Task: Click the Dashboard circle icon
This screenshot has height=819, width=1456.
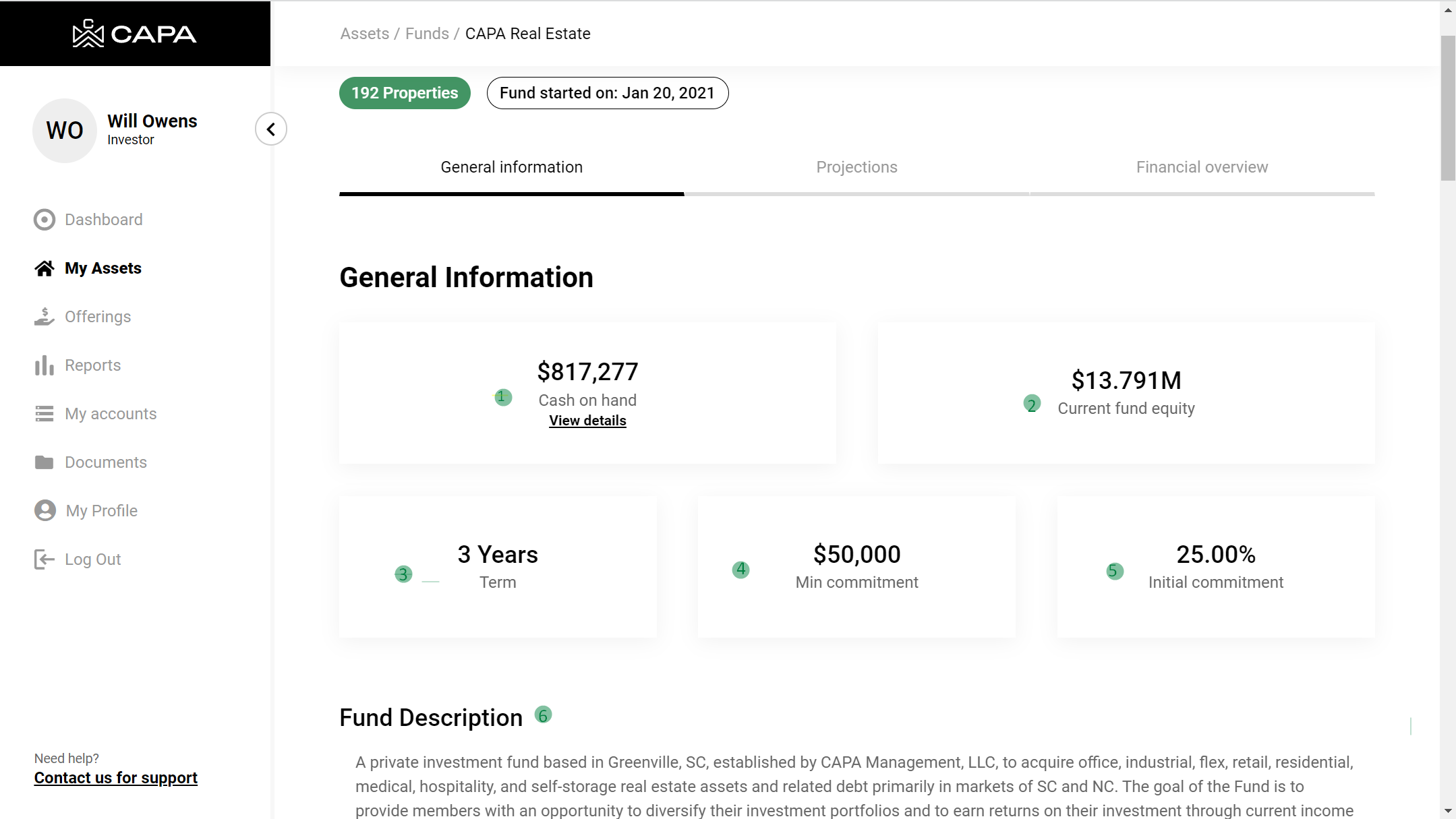Action: (x=45, y=220)
